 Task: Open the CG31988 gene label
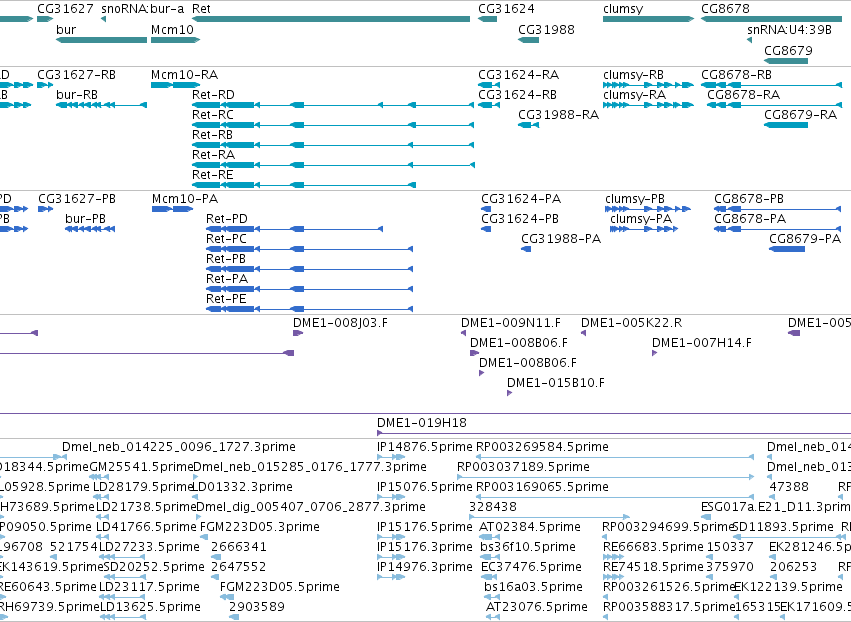(547, 29)
